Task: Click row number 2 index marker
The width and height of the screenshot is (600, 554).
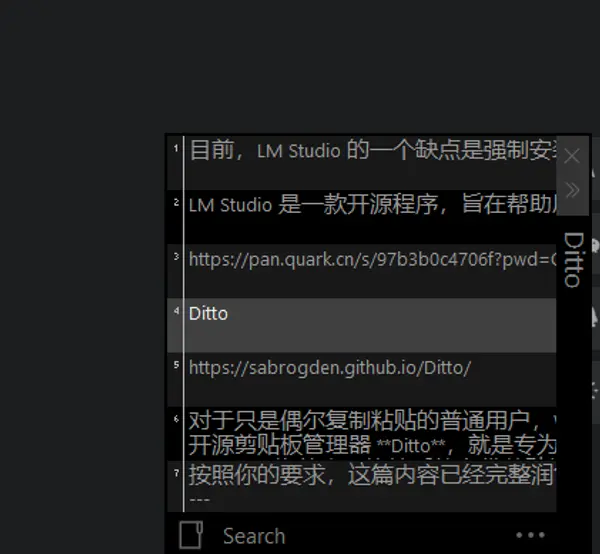Action: click(176, 202)
